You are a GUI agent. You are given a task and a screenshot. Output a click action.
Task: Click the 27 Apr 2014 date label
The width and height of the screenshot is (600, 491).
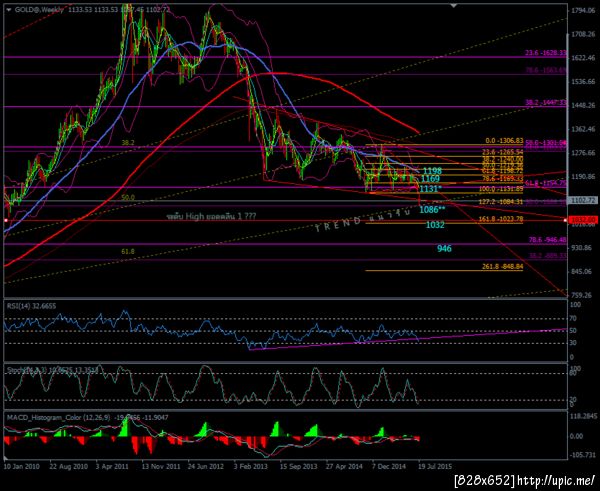[x=344, y=467]
